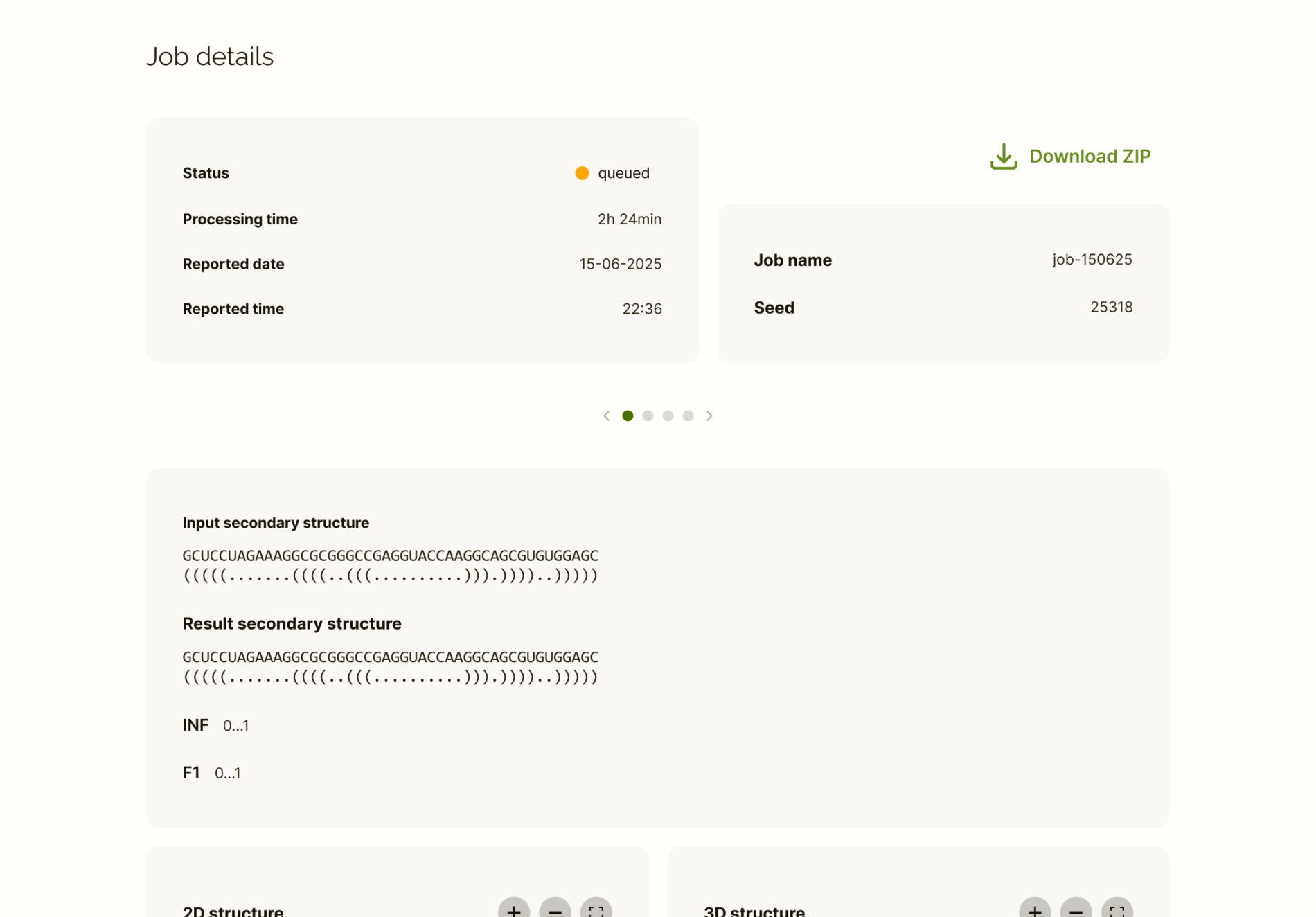Jump to the fourth carousel dot

688,416
